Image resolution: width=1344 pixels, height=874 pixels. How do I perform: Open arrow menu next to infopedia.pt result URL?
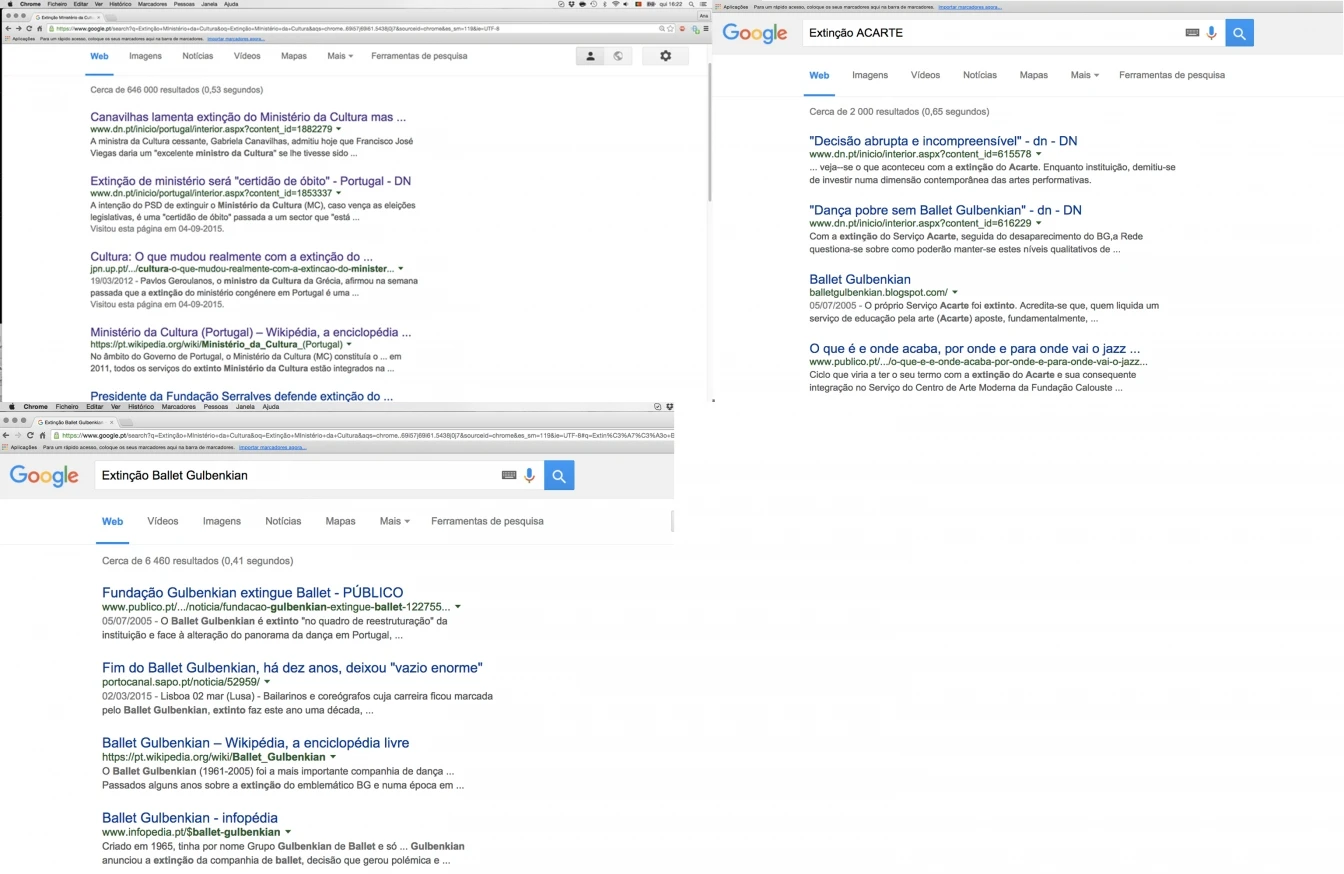(x=288, y=832)
